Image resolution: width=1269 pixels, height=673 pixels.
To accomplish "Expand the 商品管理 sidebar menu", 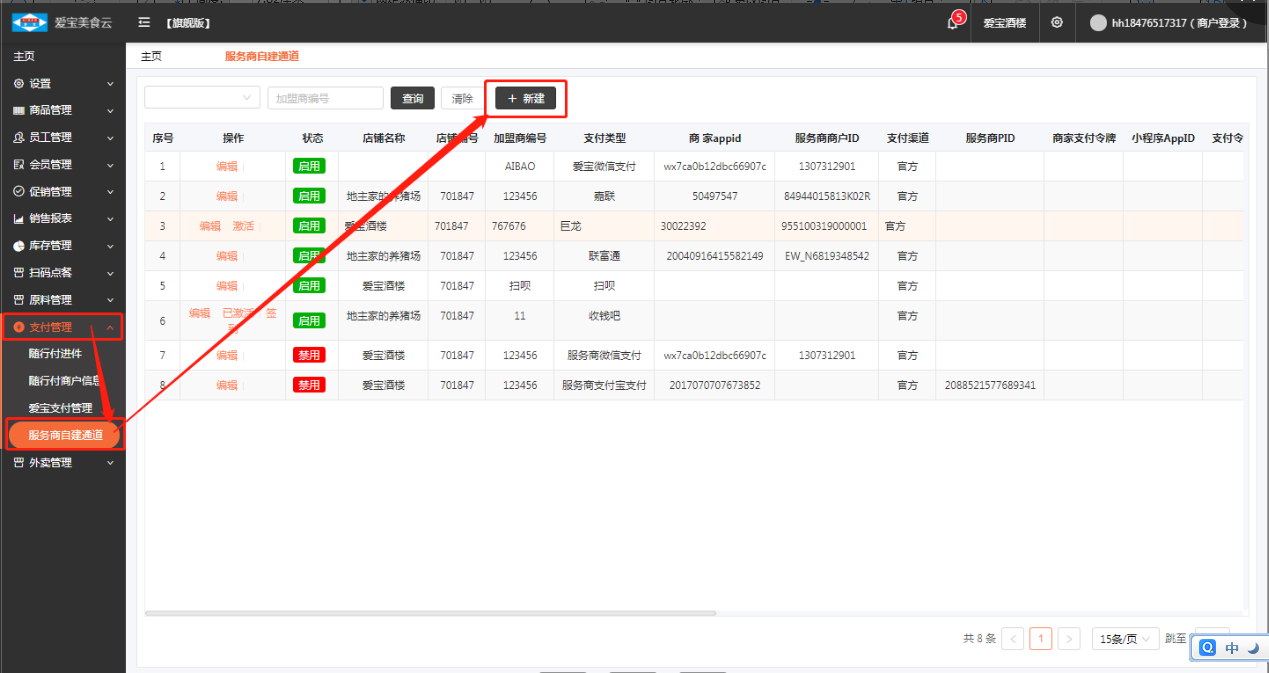I will pyautogui.click(x=63, y=111).
